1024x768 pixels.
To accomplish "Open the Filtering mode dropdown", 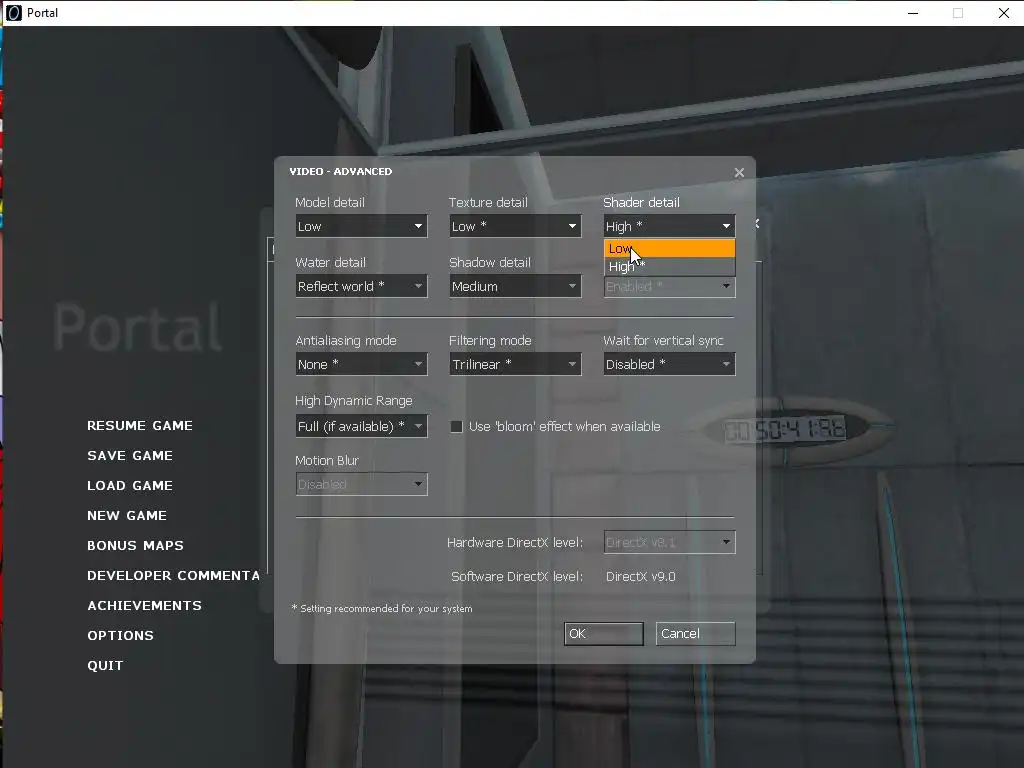I will click(515, 364).
